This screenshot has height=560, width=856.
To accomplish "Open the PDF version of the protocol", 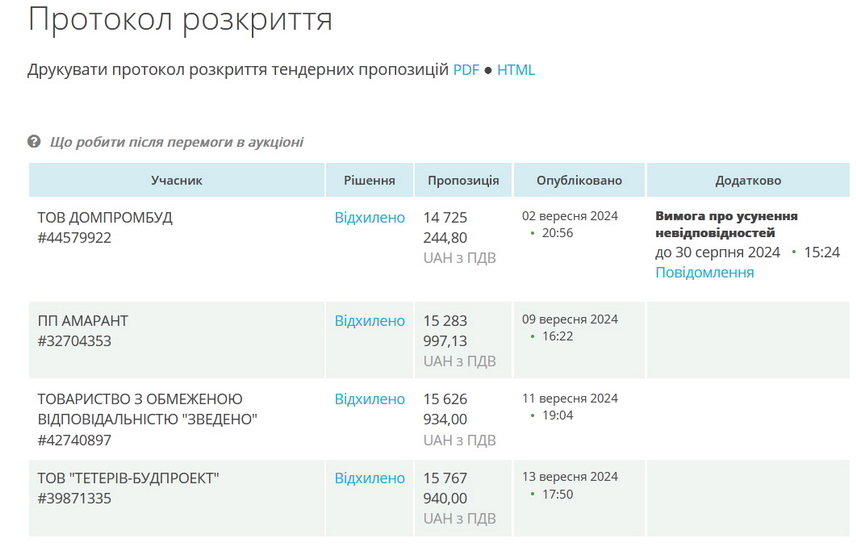I will tap(466, 70).
